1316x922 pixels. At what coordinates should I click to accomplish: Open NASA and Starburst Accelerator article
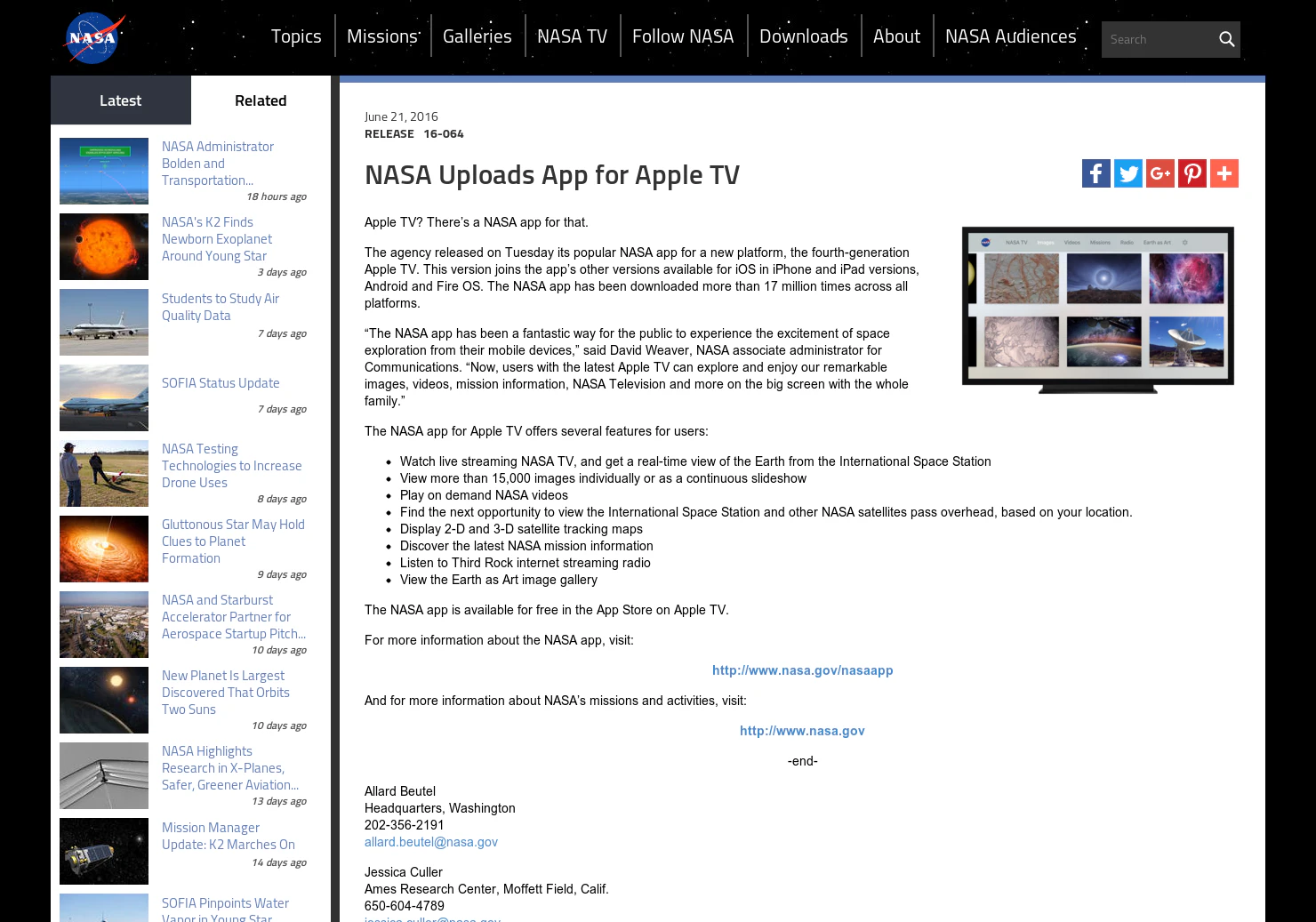(234, 617)
